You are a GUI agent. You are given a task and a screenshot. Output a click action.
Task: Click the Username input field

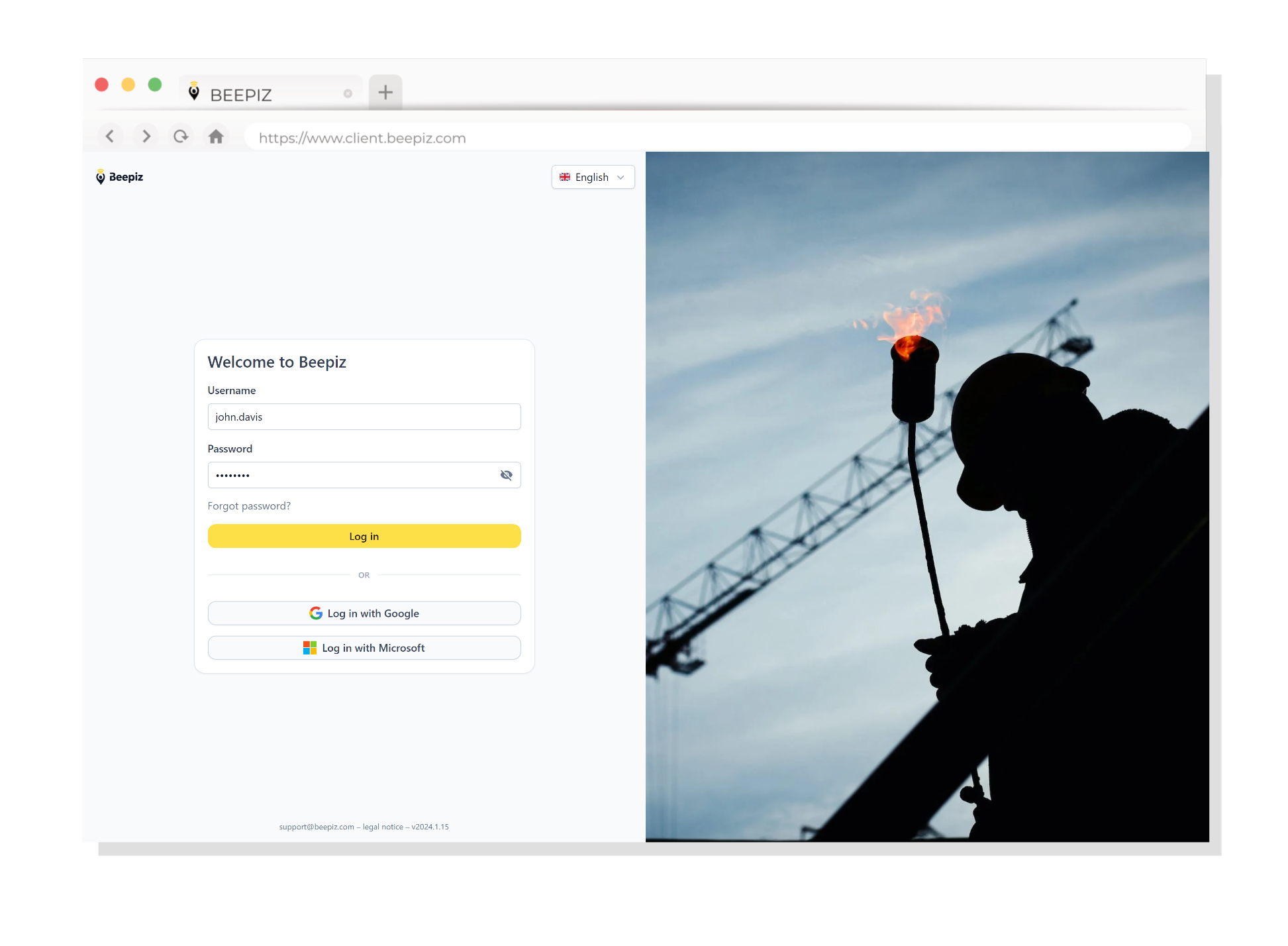[364, 417]
